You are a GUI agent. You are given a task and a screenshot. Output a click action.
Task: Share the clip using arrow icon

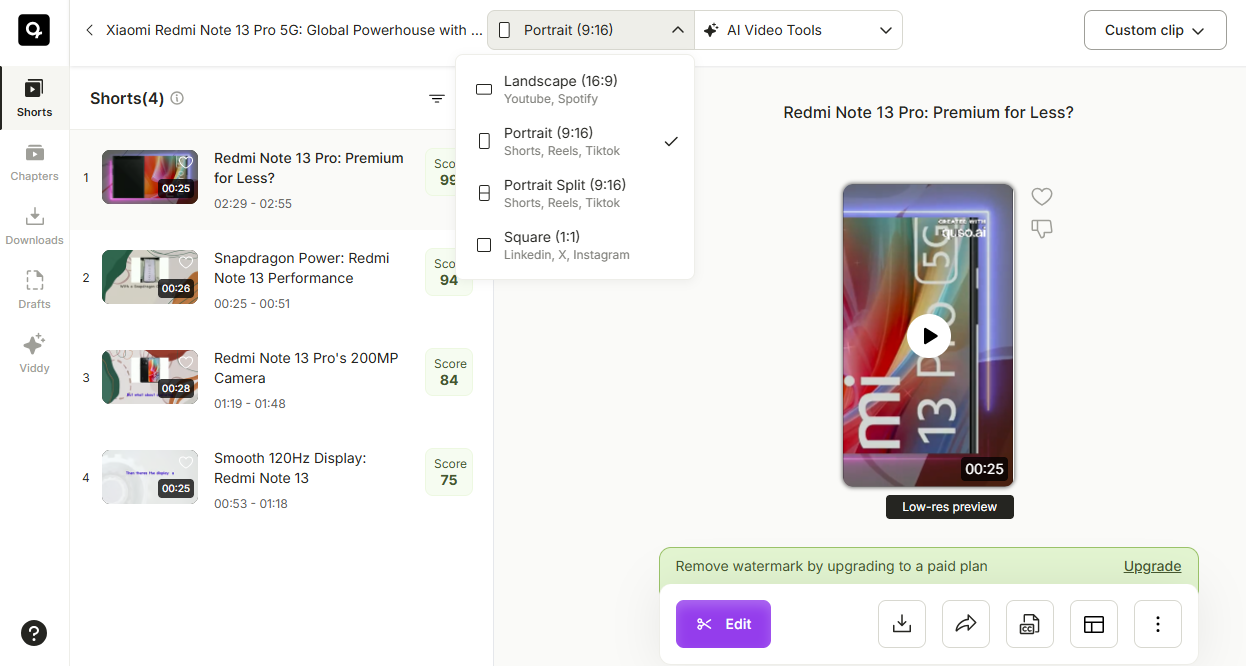966,624
